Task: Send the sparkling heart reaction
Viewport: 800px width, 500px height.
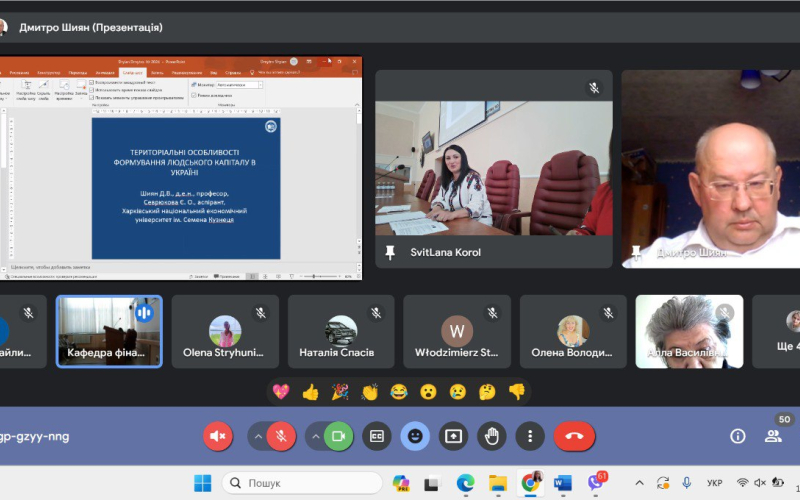Action: (281, 392)
